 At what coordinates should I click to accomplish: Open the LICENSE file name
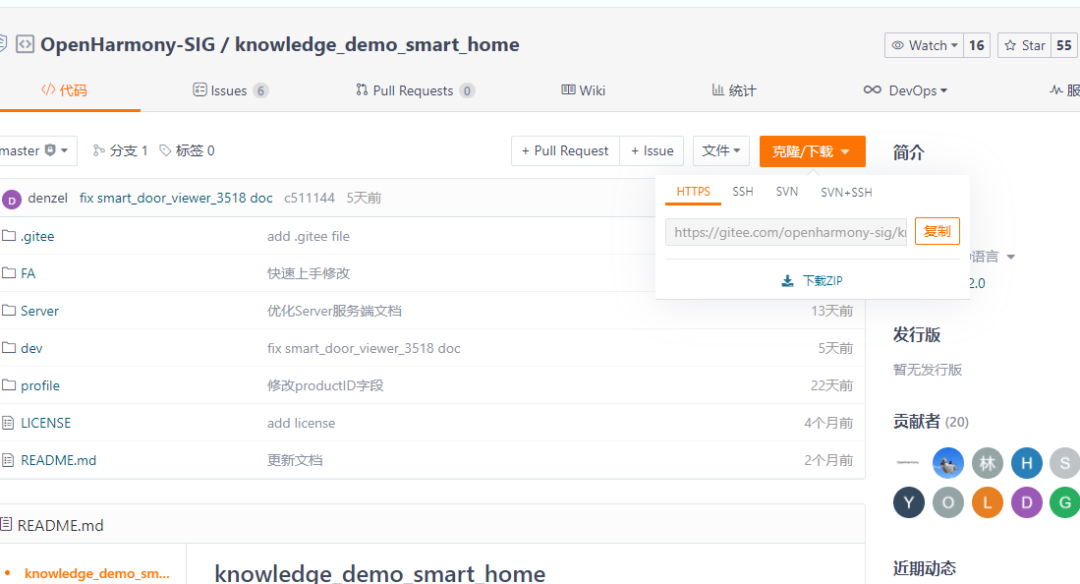click(x=45, y=423)
